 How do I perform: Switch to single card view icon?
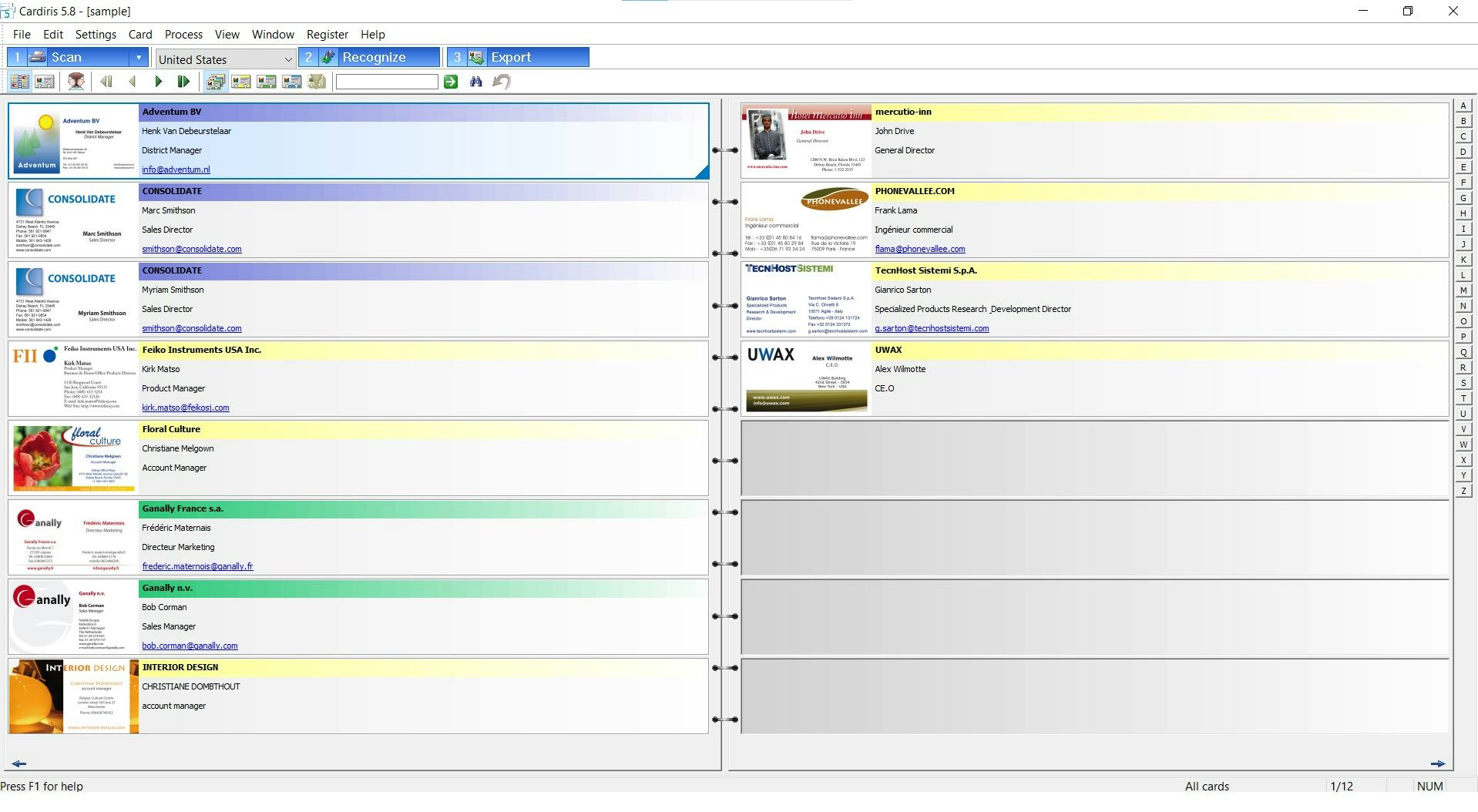coord(45,82)
